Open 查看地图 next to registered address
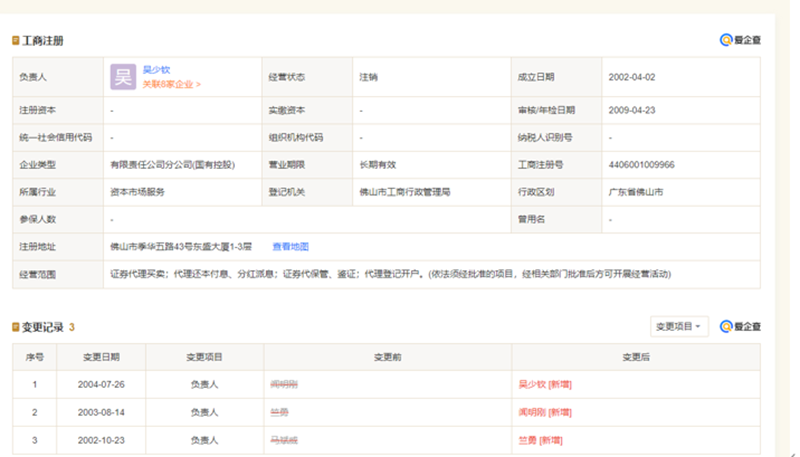This screenshot has height=457, width=800. pyautogui.click(x=290, y=246)
